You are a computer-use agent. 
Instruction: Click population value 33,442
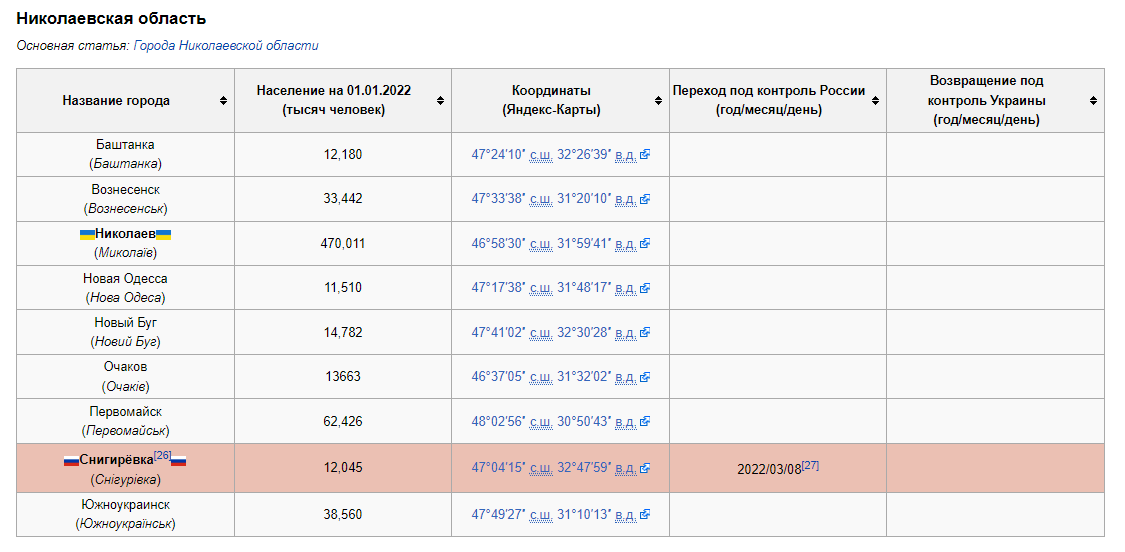coord(343,199)
